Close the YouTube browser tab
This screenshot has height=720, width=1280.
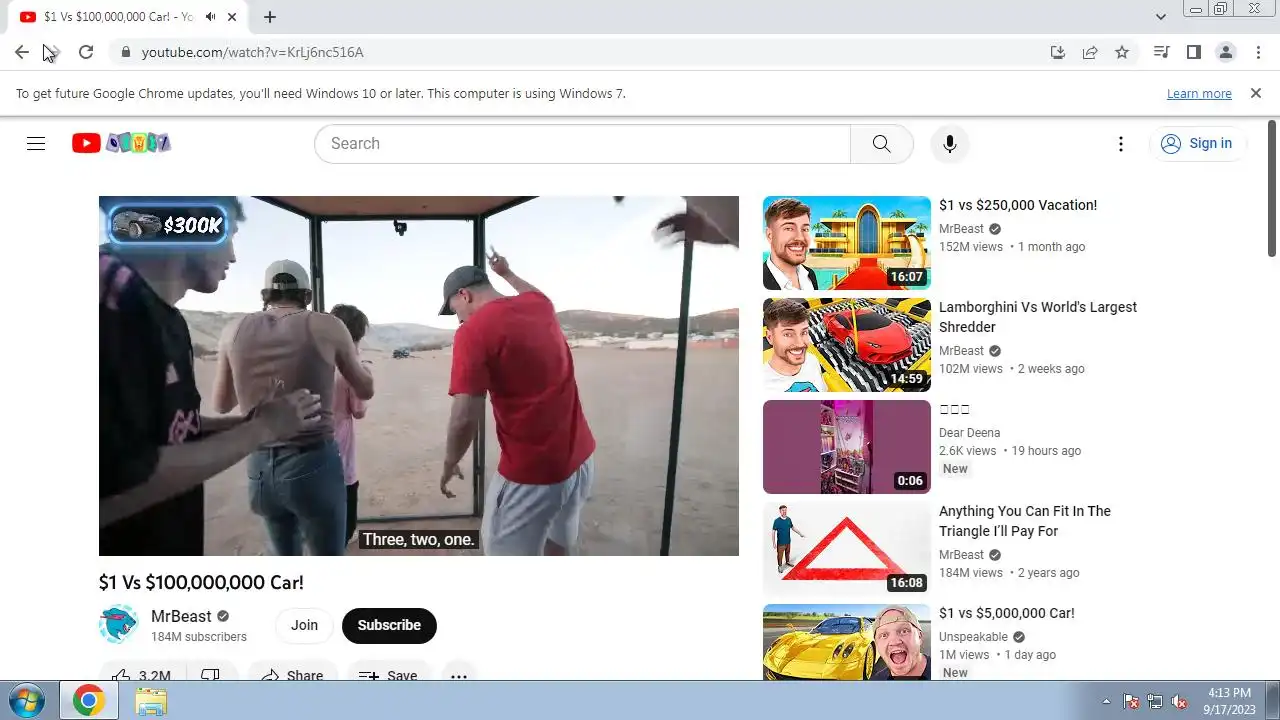[233, 17]
